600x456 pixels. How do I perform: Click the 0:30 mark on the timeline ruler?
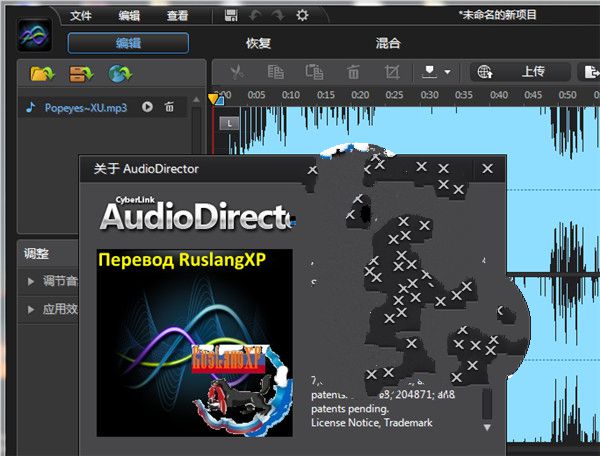pyautogui.click(x=429, y=95)
